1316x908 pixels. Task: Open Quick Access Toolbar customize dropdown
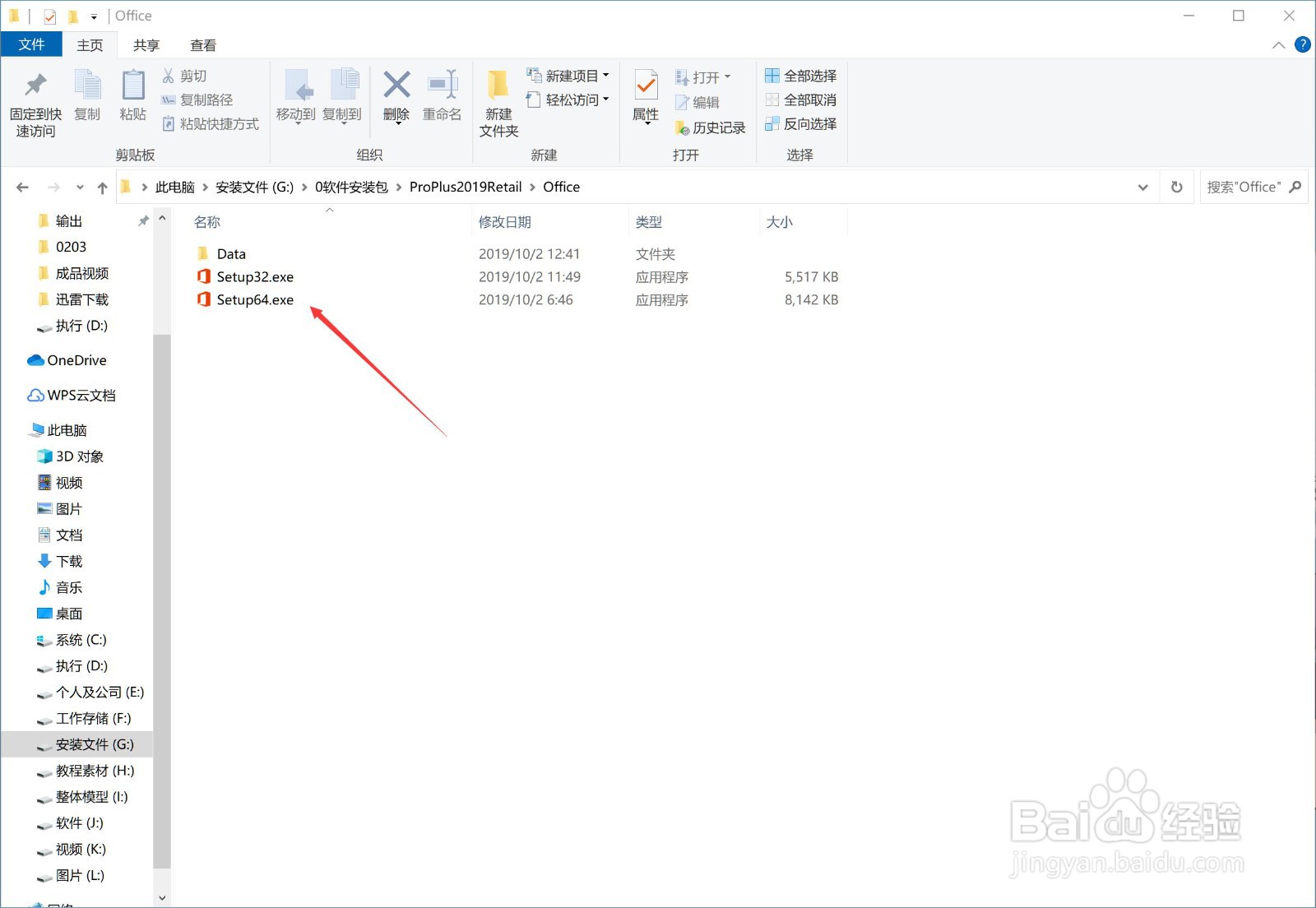(x=94, y=16)
